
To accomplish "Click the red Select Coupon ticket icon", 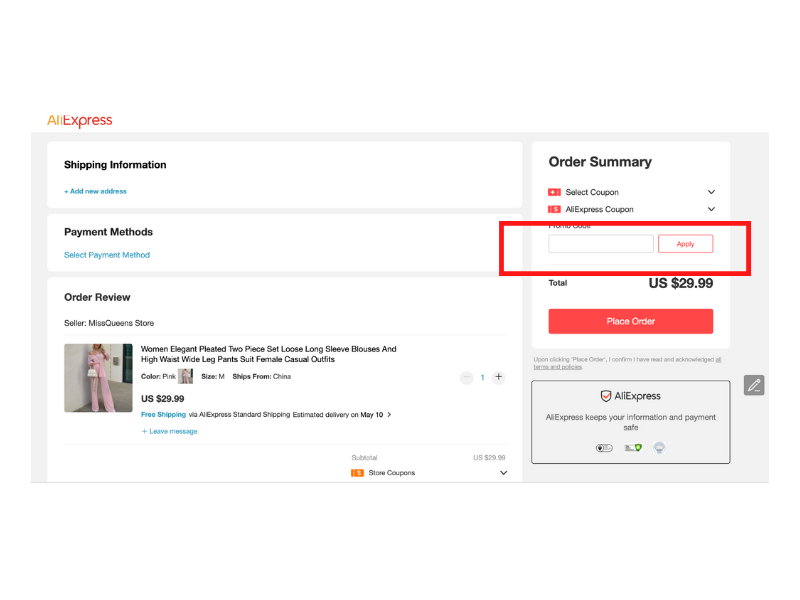I will pos(554,192).
